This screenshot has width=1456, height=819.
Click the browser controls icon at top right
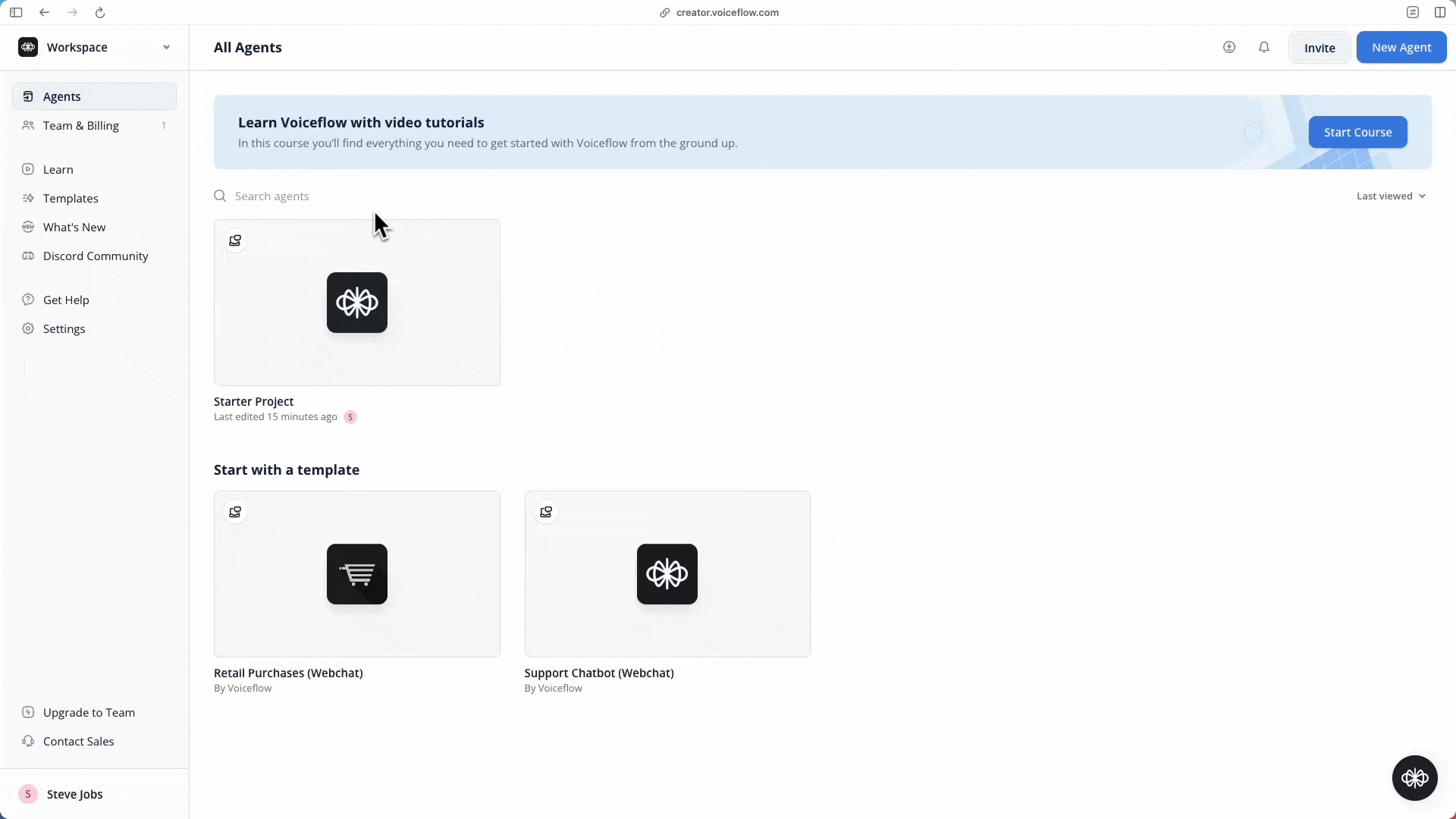click(1413, 12)
